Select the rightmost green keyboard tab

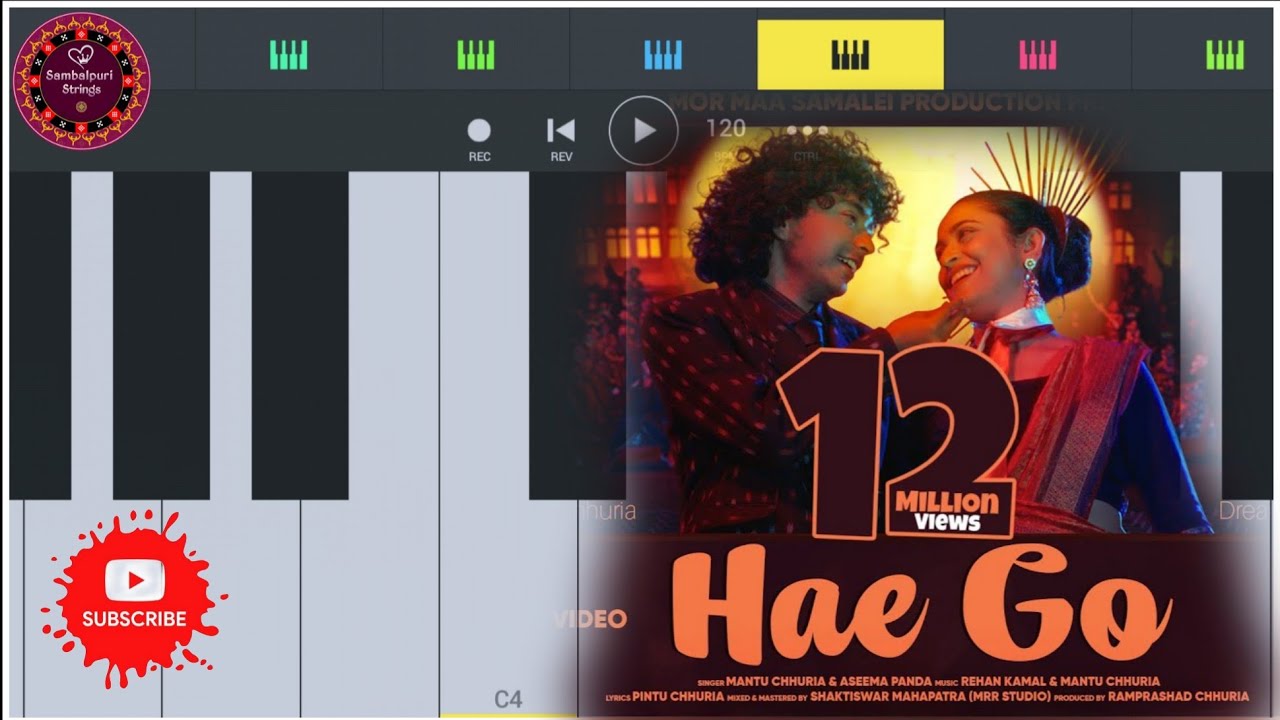pyautogui.click(x=1224, y=54)
